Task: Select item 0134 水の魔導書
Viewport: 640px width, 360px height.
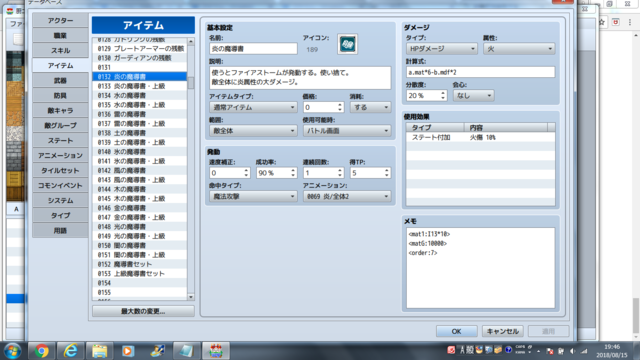Action: (140, 96)
